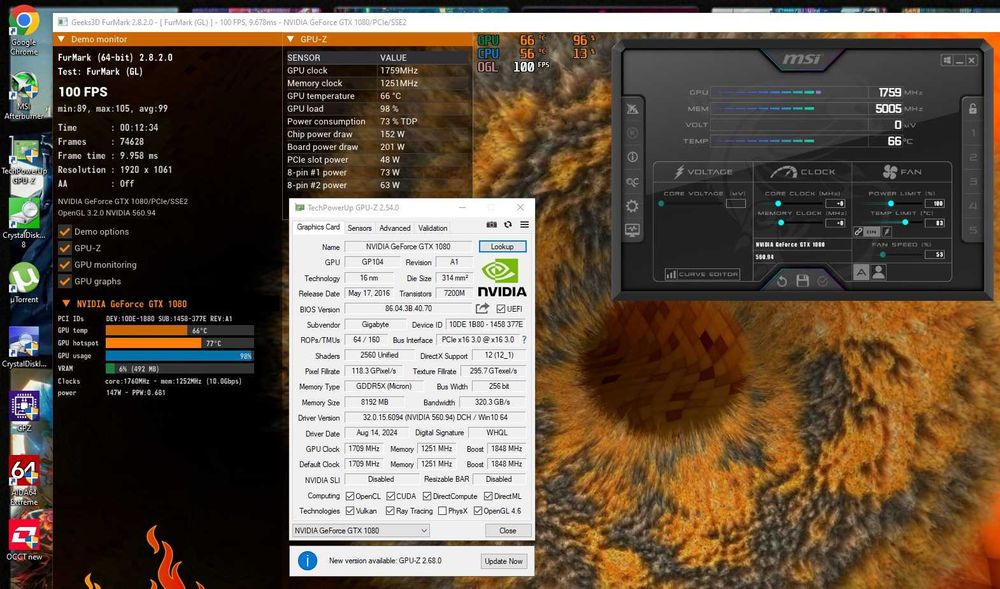
Task: Click the Close button in GPU-Z
Action: (x=508, y=530)
